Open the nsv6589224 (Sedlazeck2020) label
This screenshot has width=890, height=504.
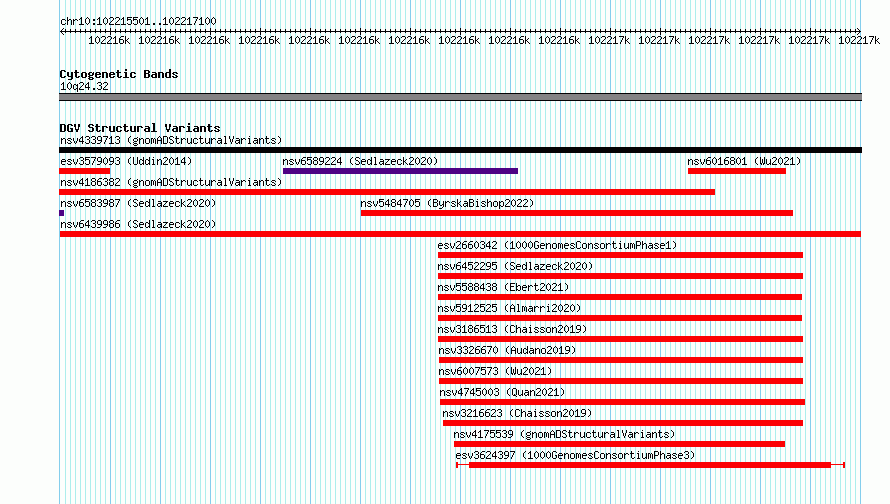tap(360, 161)
